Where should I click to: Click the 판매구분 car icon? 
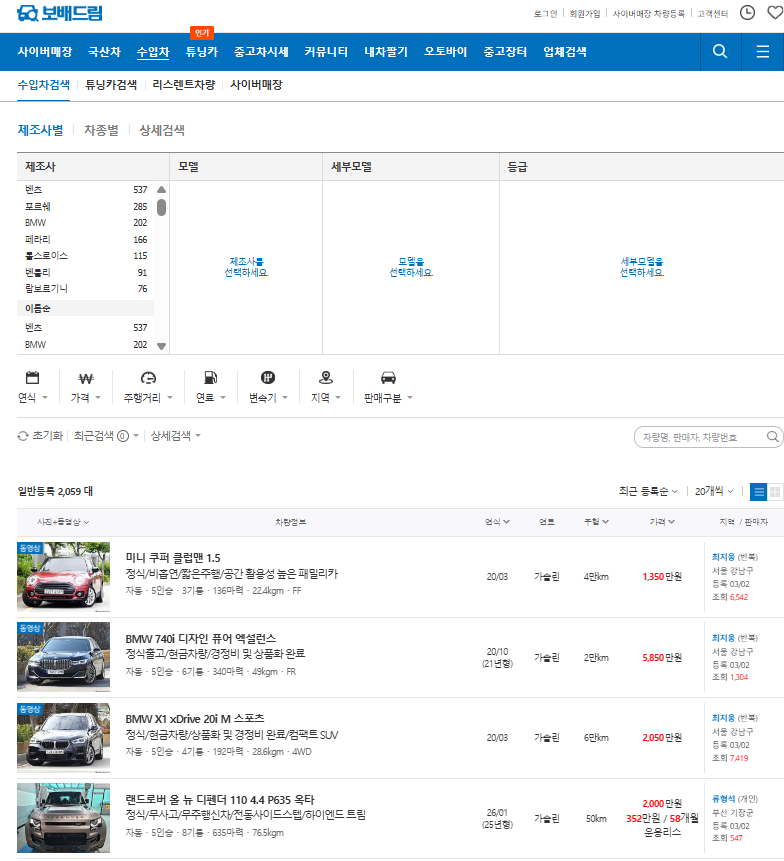point(388,378)
